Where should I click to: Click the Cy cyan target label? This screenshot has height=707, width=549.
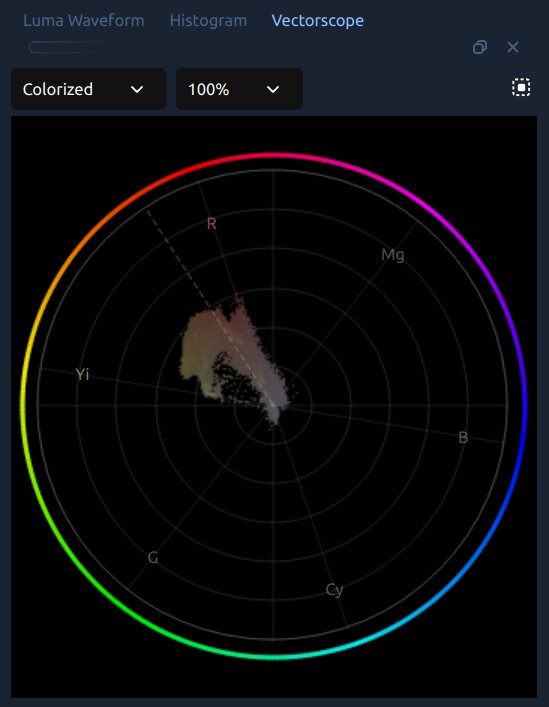pyautogui.click(x=334, y=590)
